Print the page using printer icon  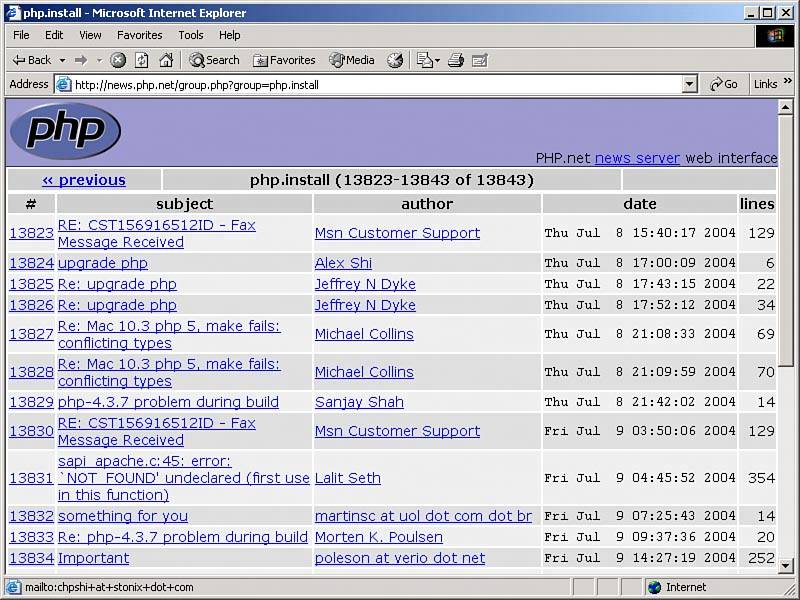456,60
